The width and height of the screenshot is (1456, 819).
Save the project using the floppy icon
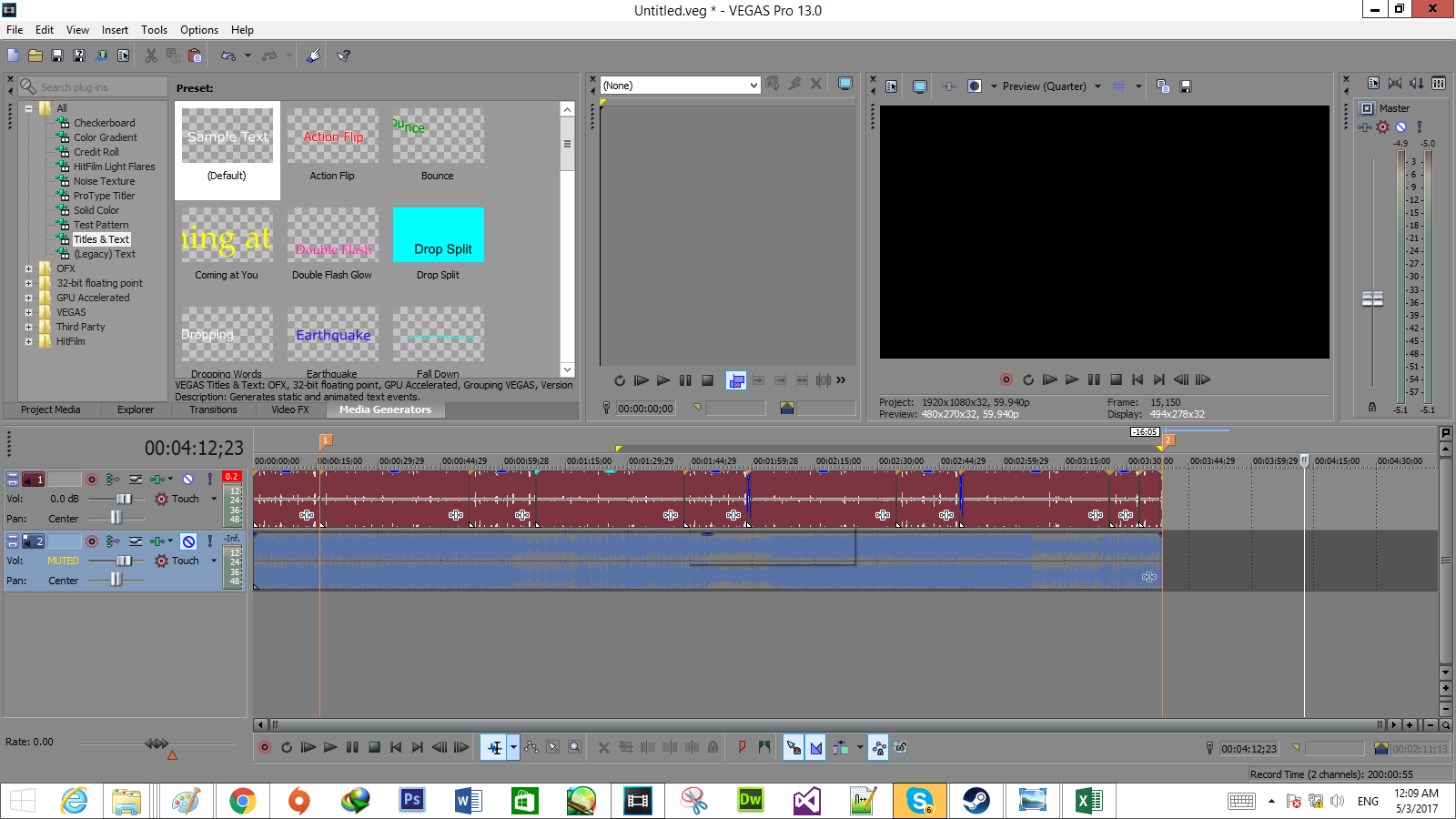[x=57, y=56]
